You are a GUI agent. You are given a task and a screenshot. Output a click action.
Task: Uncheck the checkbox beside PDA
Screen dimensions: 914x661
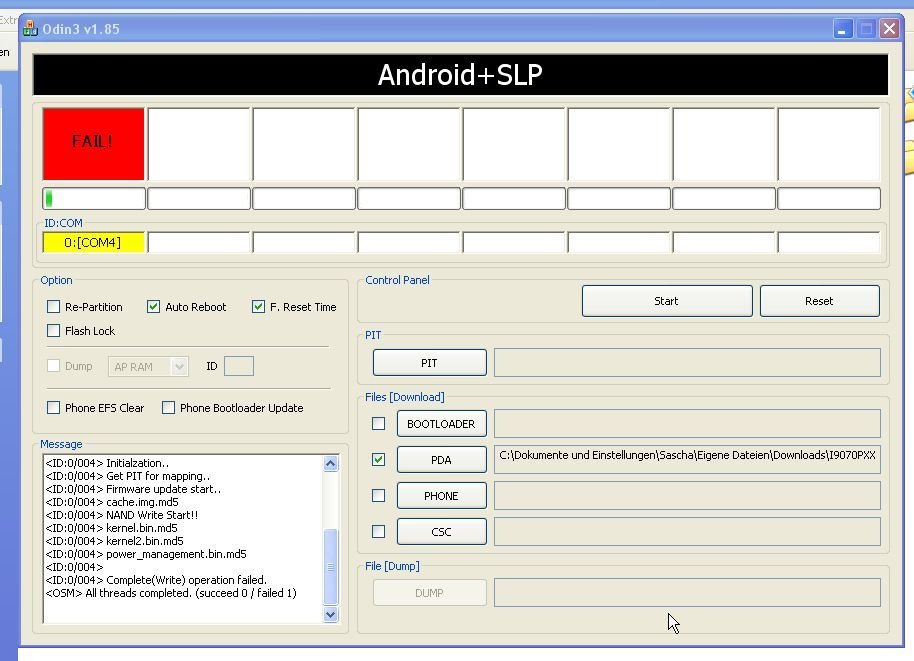tap(378, 460)
